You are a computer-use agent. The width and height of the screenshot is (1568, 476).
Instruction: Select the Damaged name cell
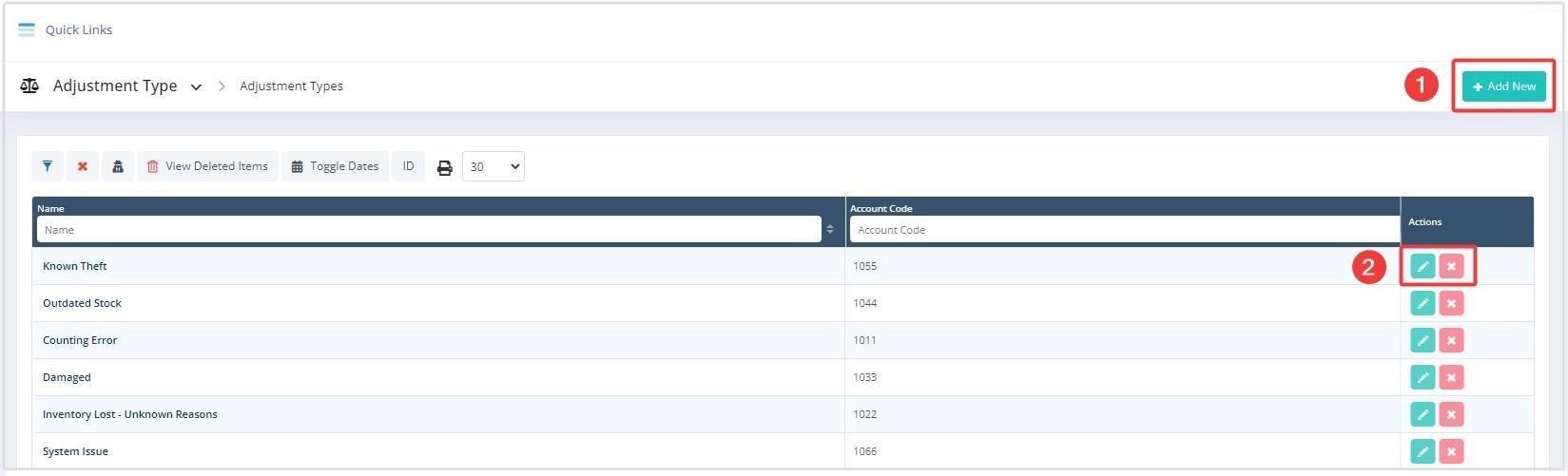point(438,377)
